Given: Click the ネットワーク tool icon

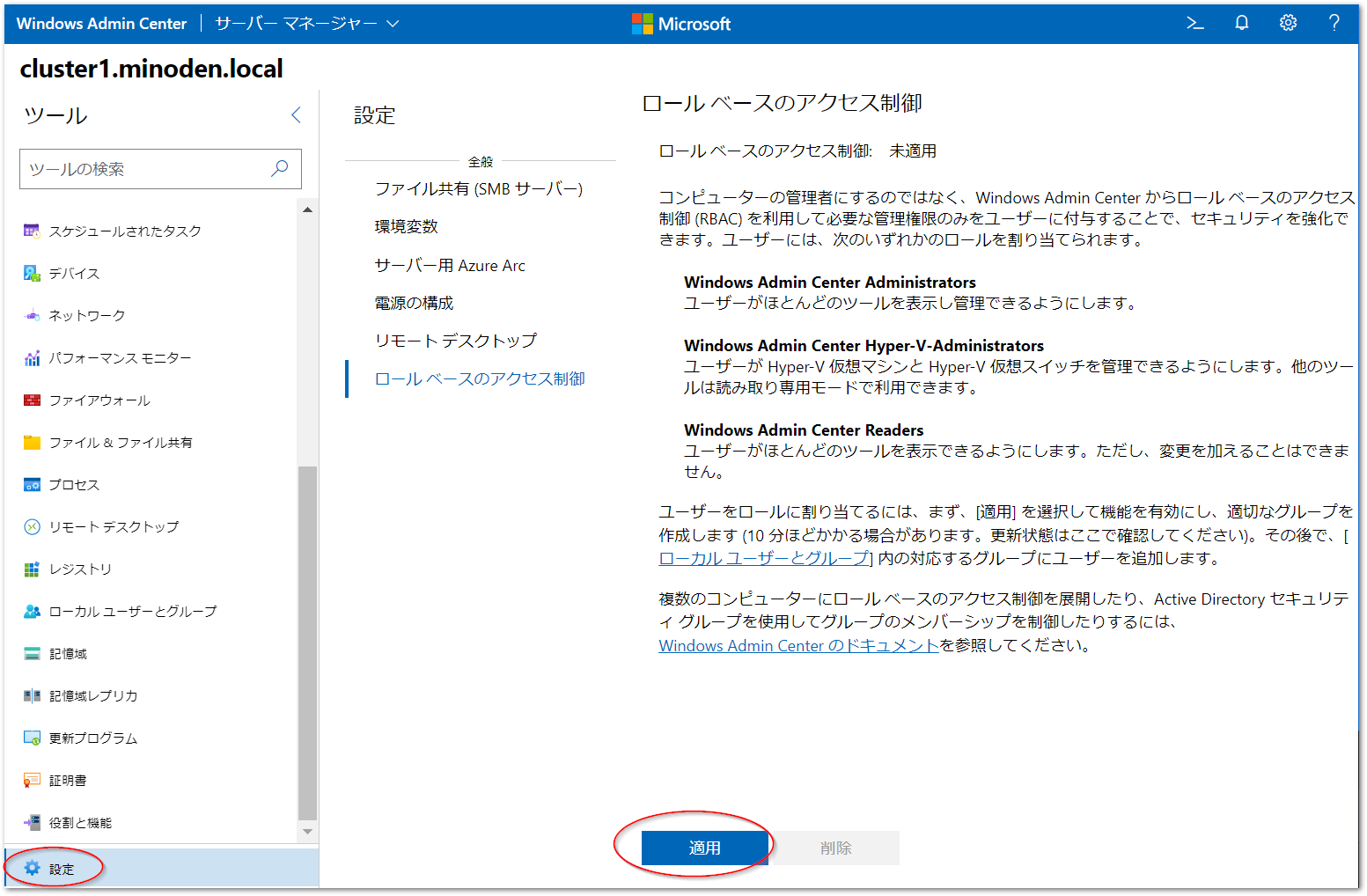Looking at the screenshot, I should 32,315.
